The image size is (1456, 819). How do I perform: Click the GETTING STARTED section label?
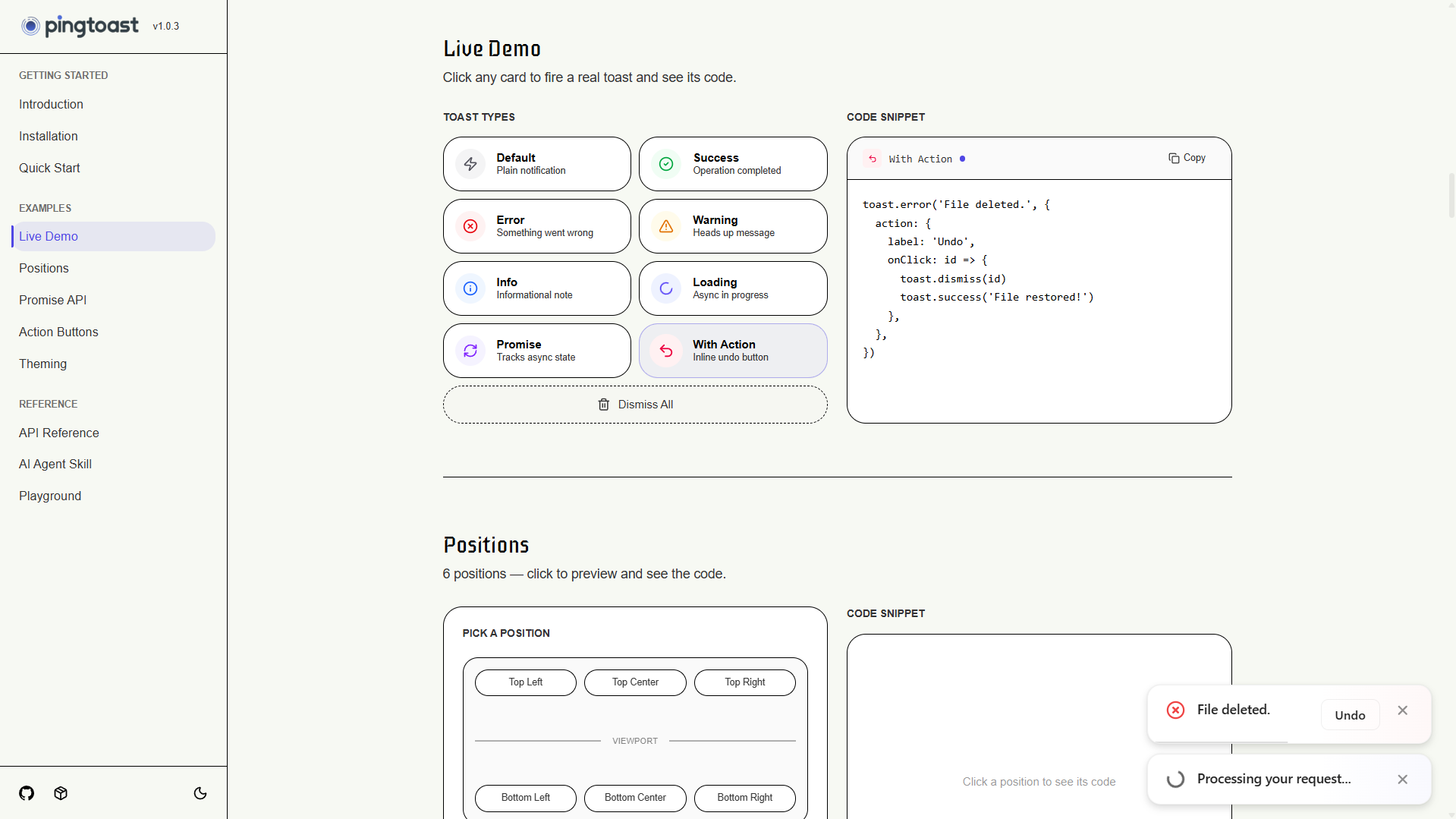tap(64, 75)
